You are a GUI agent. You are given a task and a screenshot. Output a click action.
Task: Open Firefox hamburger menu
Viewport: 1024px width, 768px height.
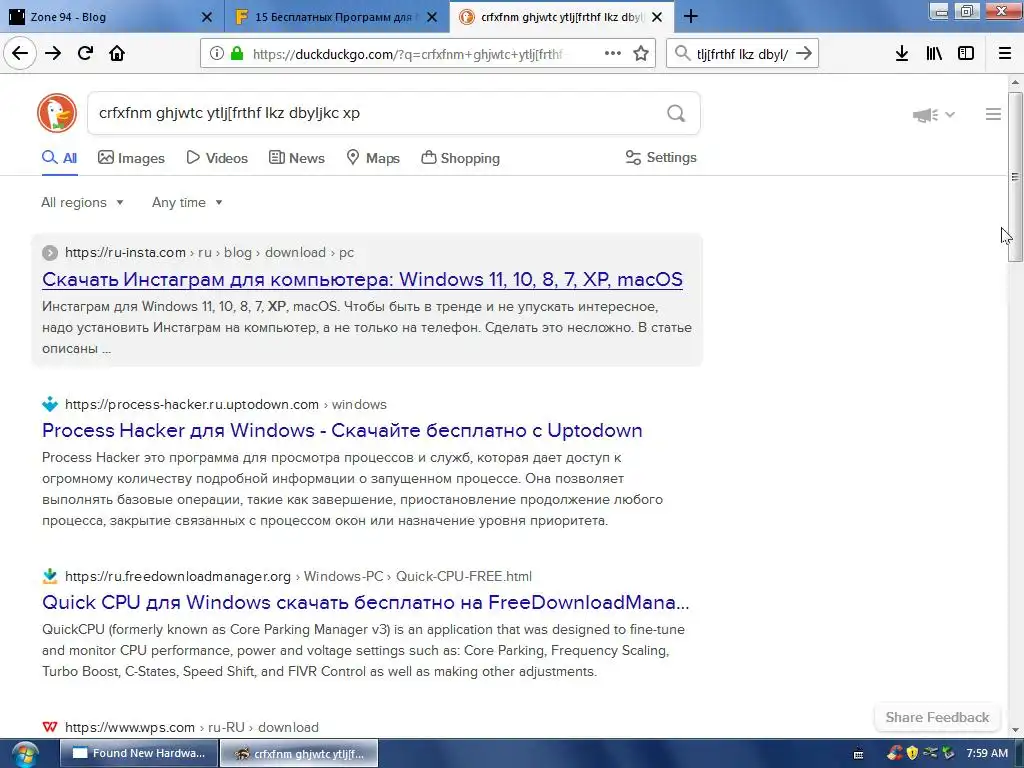(x=1005, y=54)
